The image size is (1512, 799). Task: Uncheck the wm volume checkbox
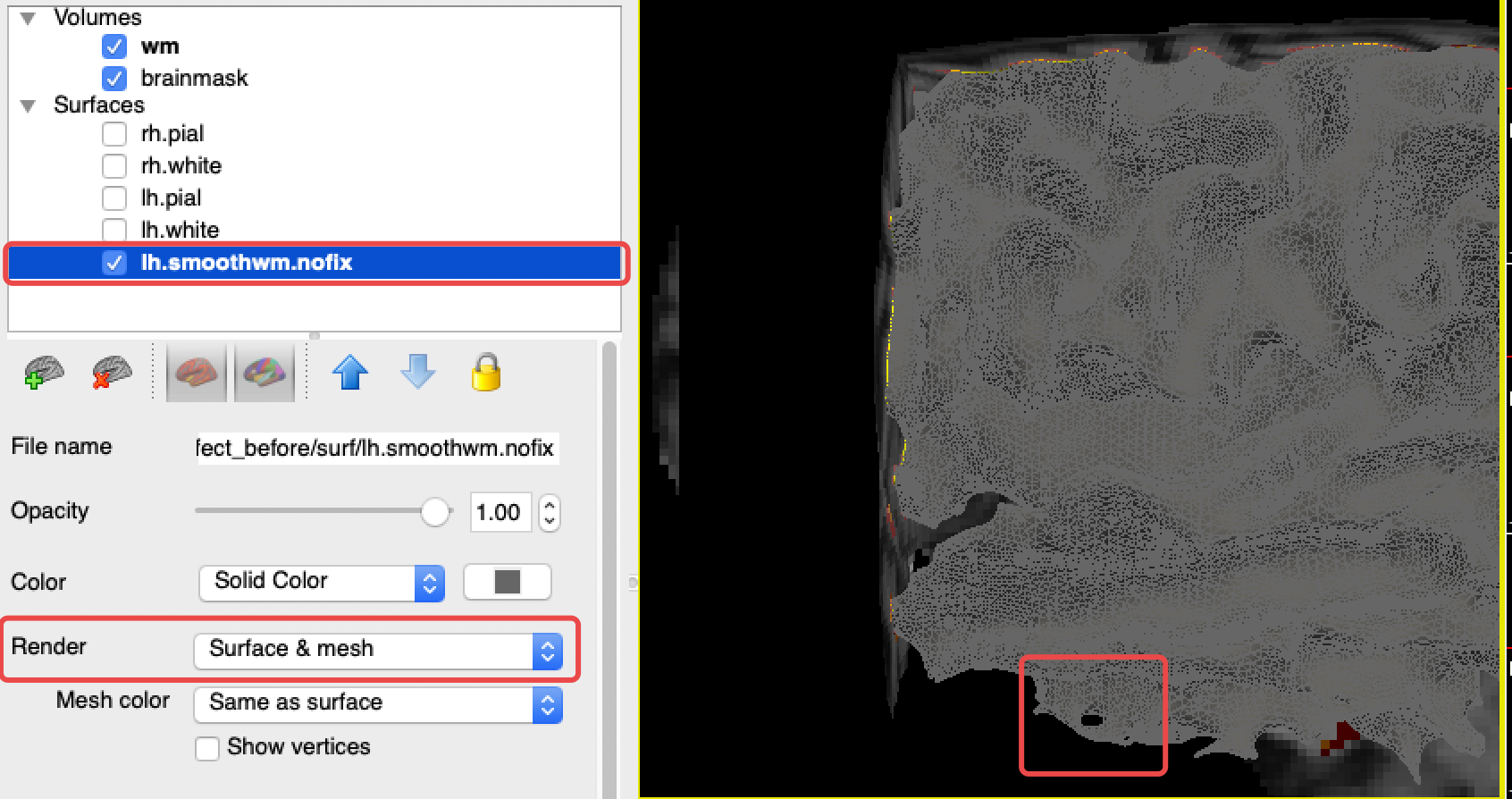[114, 46]
